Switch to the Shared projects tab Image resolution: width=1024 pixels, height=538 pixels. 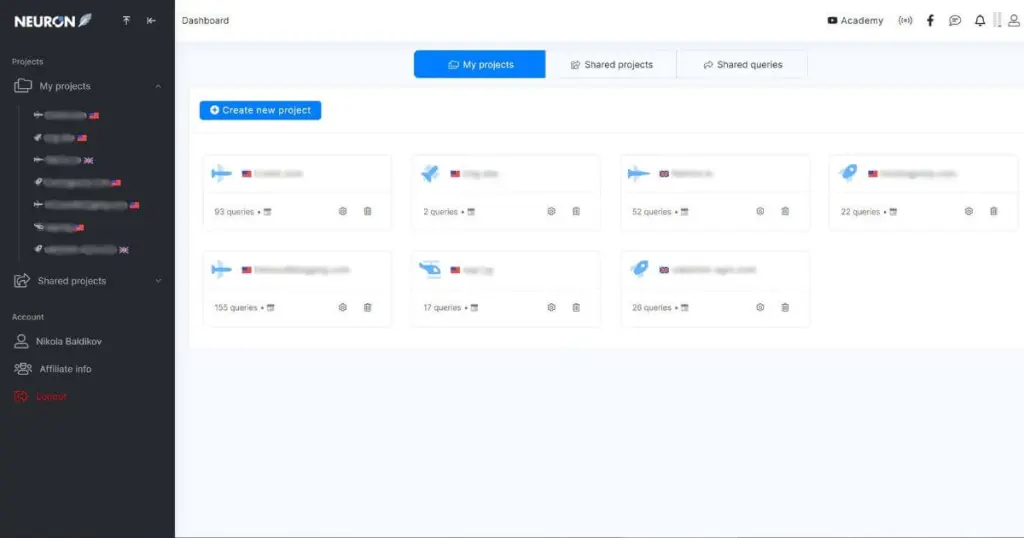tap(611, 64)
